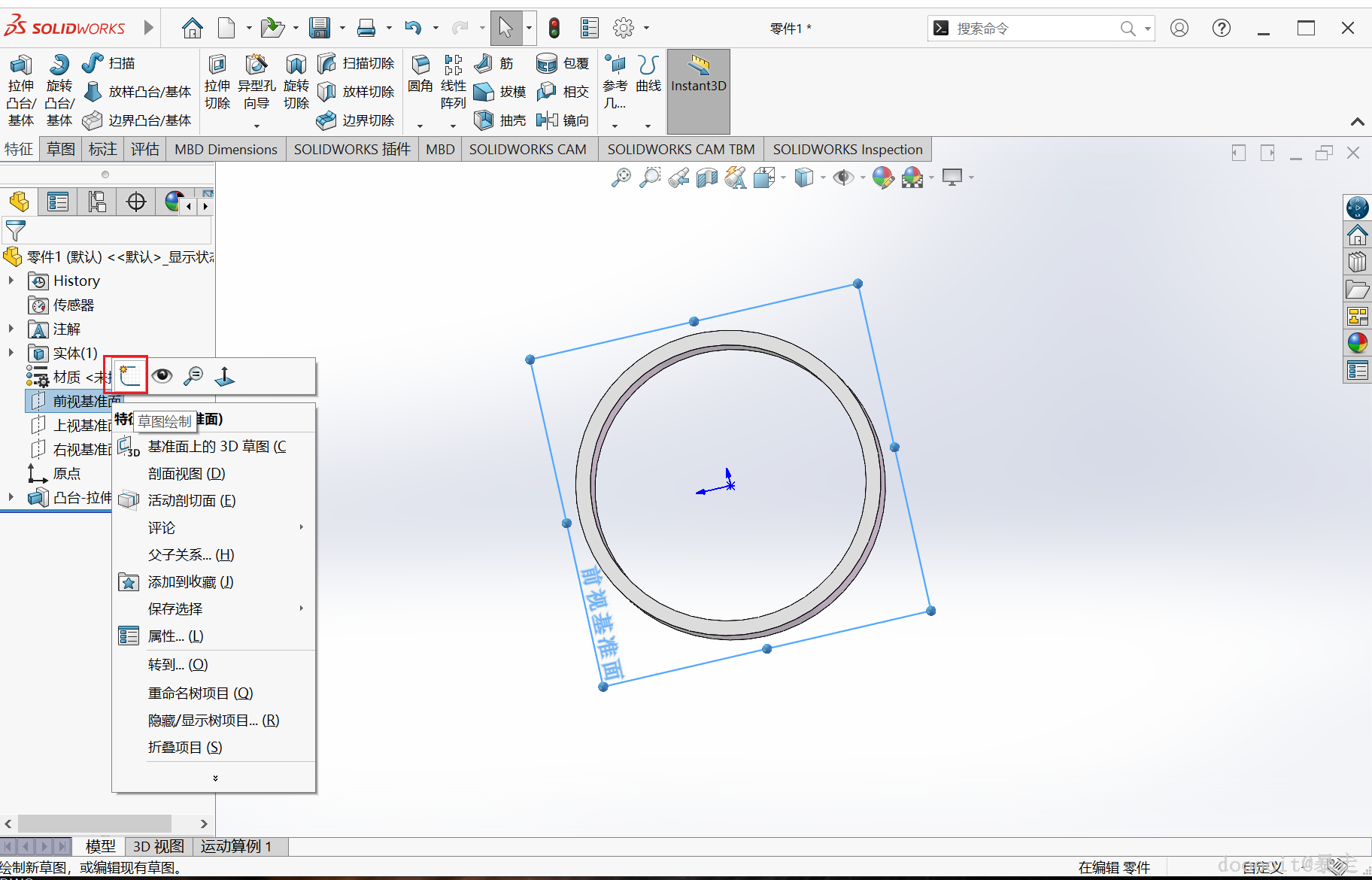Click the sketch icon in the context toolbar
Image resolution: width=1372 pixels, height=880 pixels.
click(x=130, y=375)
